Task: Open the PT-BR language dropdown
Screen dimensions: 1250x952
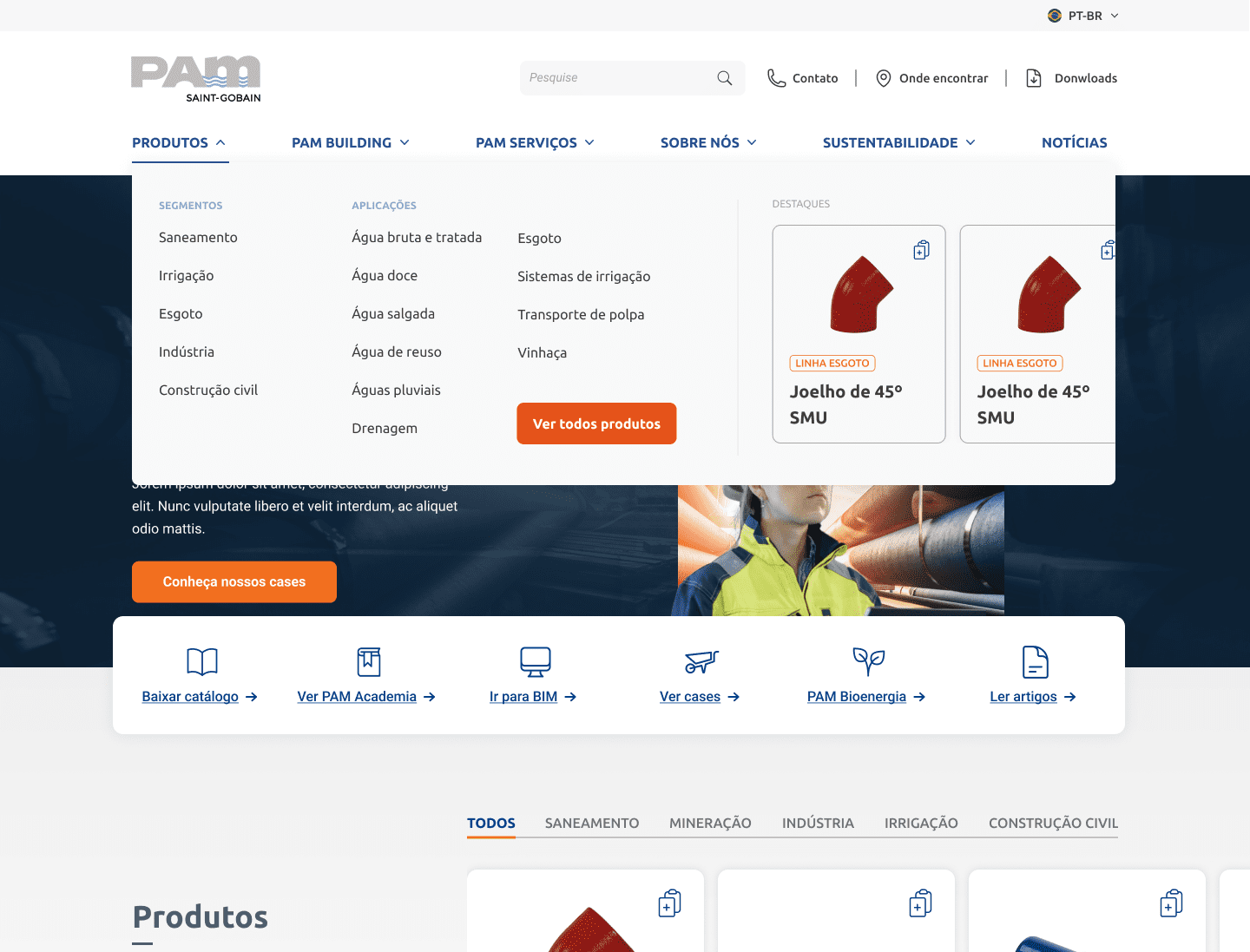Action: click(x=1083, y=16)
